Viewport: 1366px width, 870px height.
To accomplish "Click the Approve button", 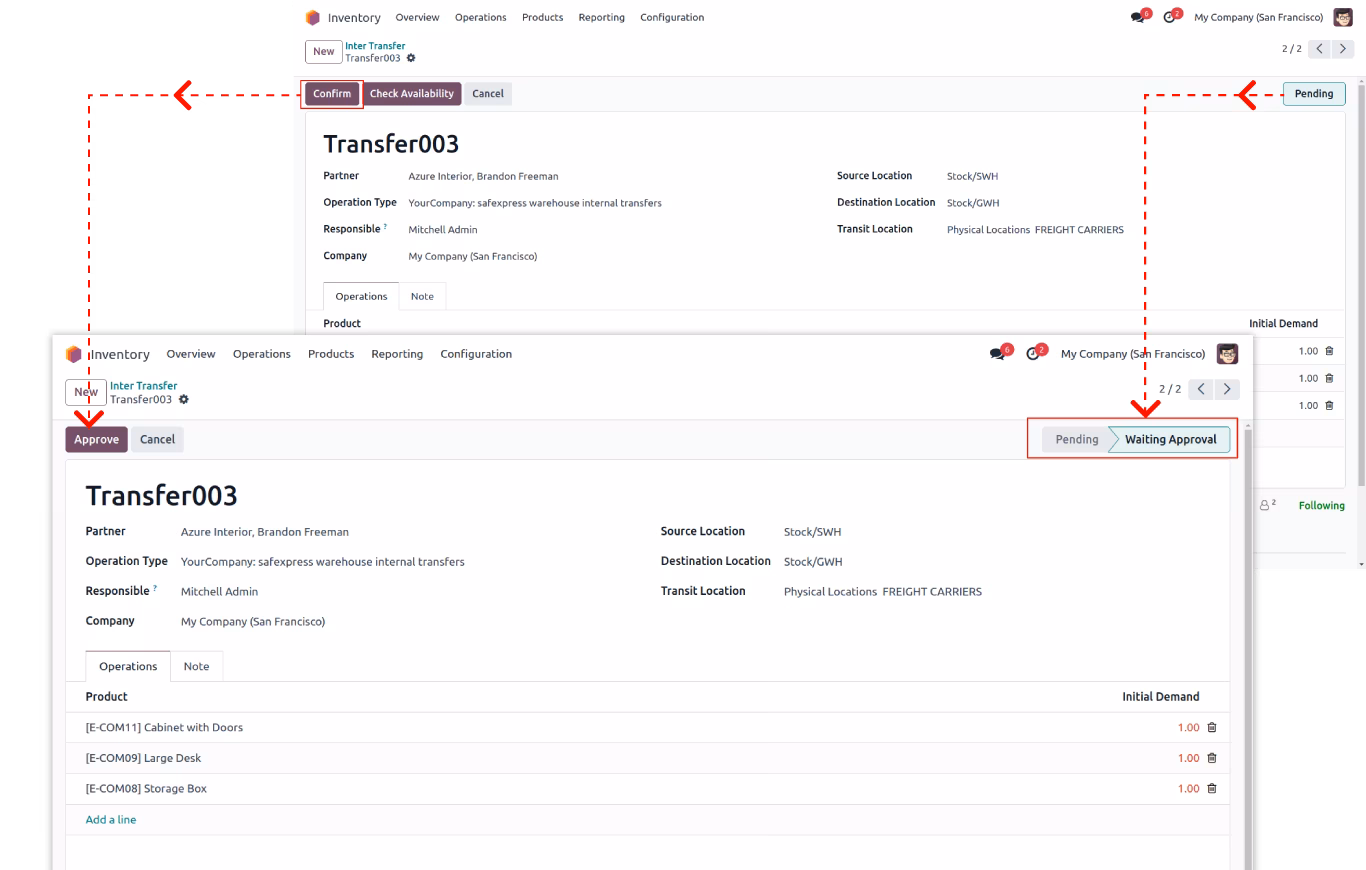I will (97, 439).
